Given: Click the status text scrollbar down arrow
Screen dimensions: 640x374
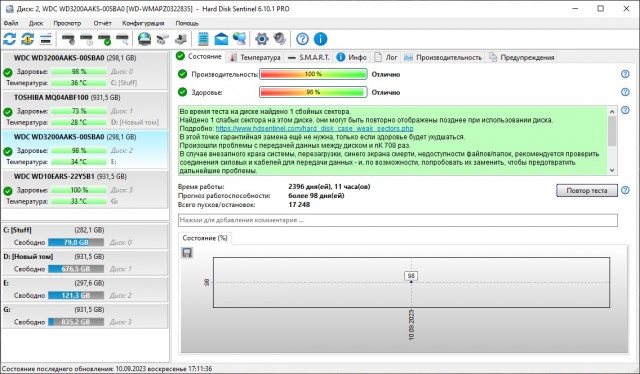Looking at the screenshot, I should tap(612, 171).
